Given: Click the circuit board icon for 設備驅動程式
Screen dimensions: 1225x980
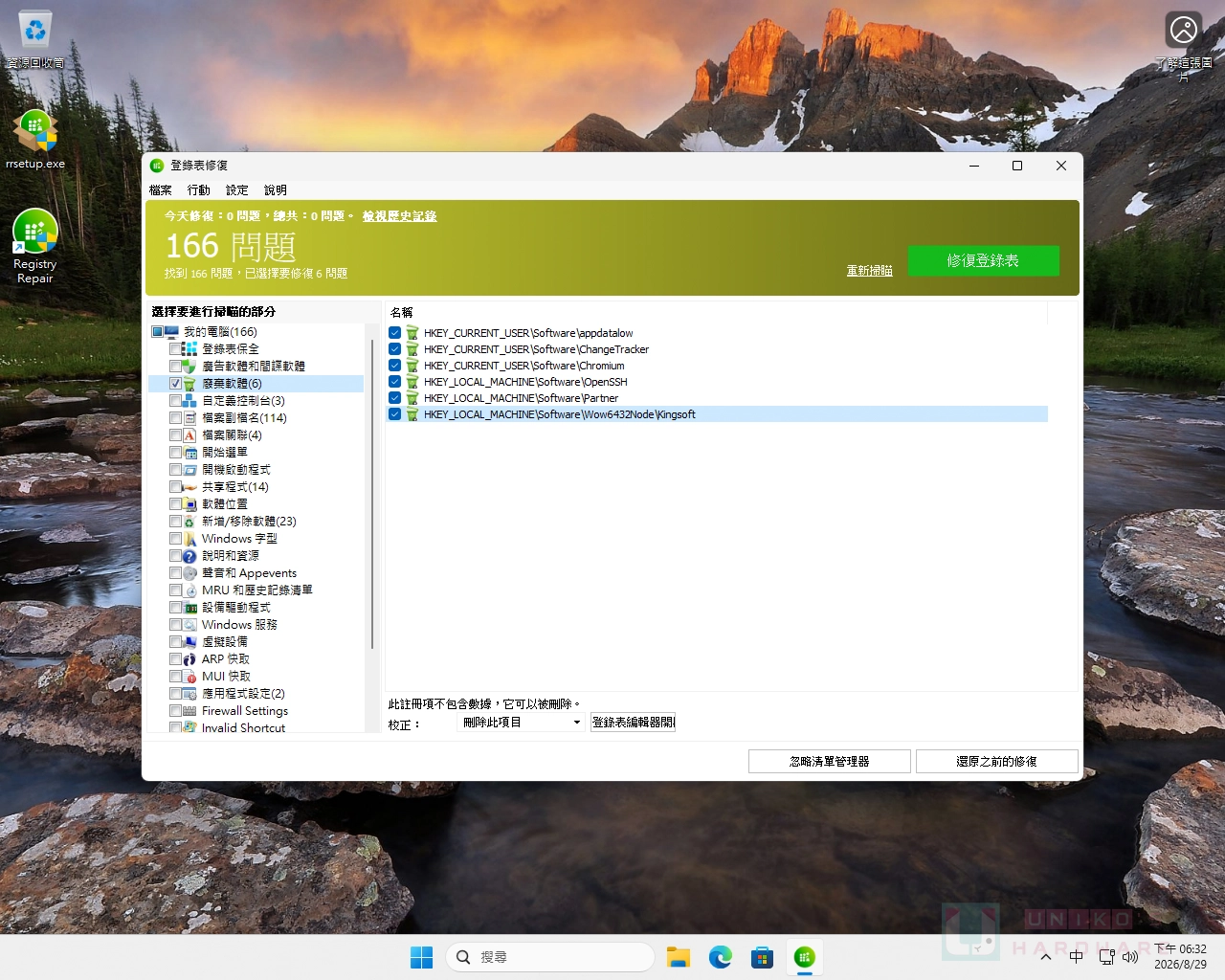Looking at the screenshot, I should 189,607.
